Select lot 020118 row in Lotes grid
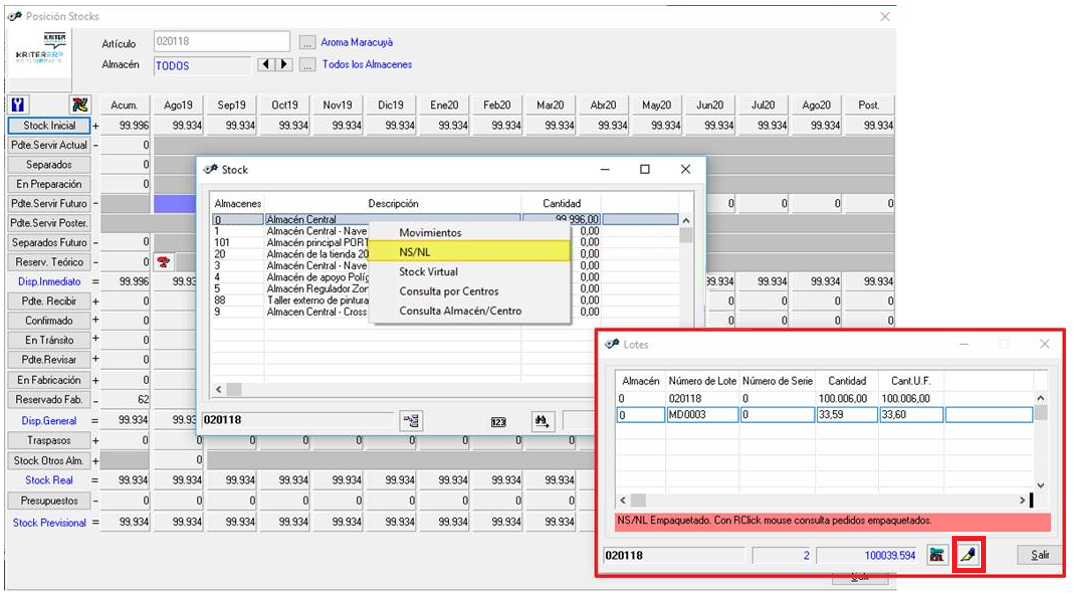Image resolution: width=1074 pixels, height=596 pixels. click(x=825, y=398)
